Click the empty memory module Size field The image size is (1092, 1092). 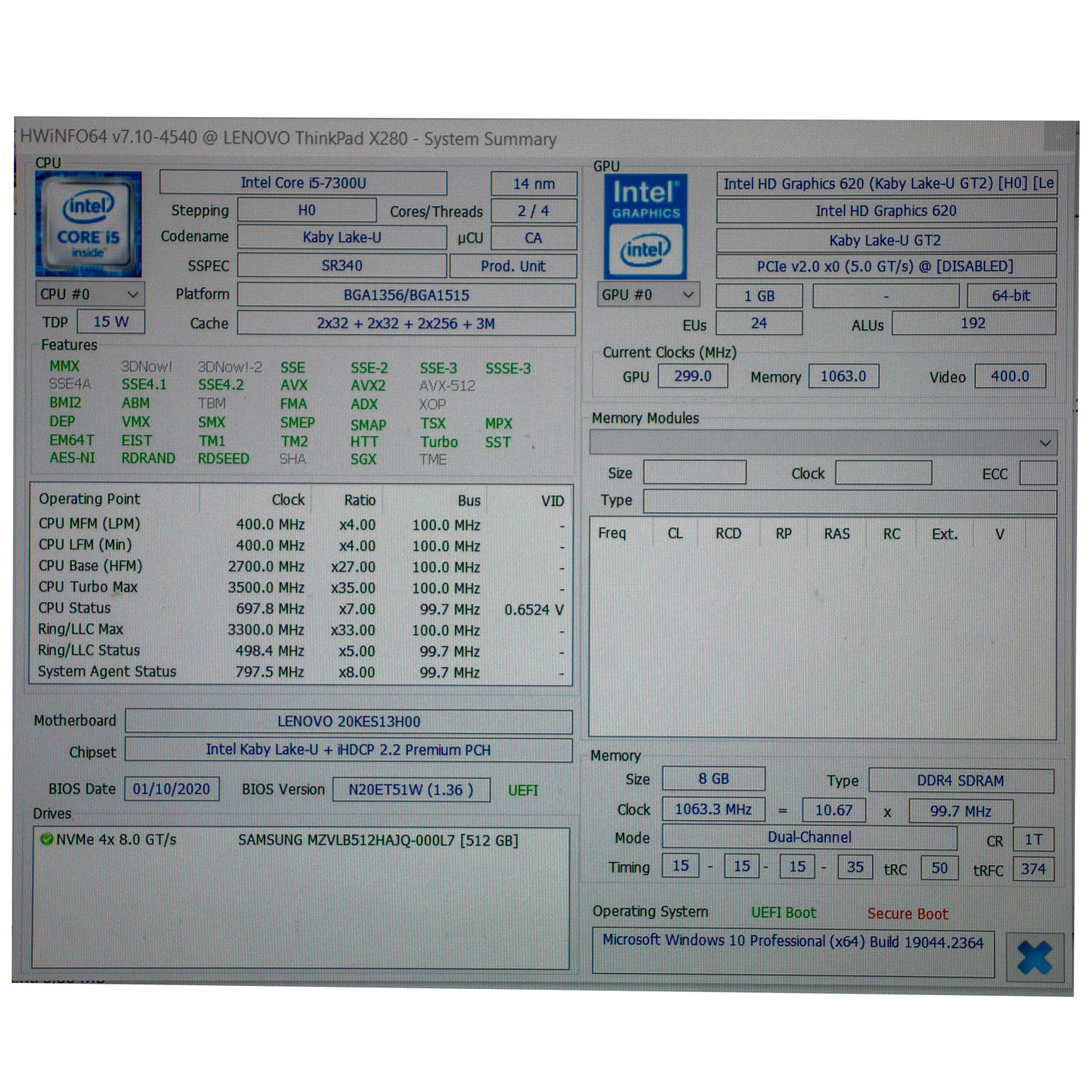pyautogui.click(x=694, y=473)
